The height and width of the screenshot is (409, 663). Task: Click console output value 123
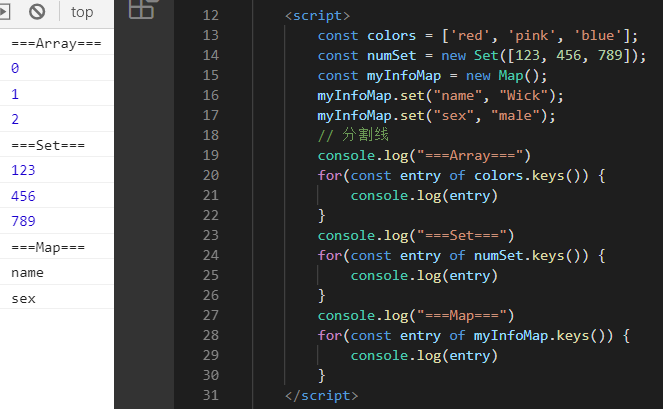click(x=23, y=170)
